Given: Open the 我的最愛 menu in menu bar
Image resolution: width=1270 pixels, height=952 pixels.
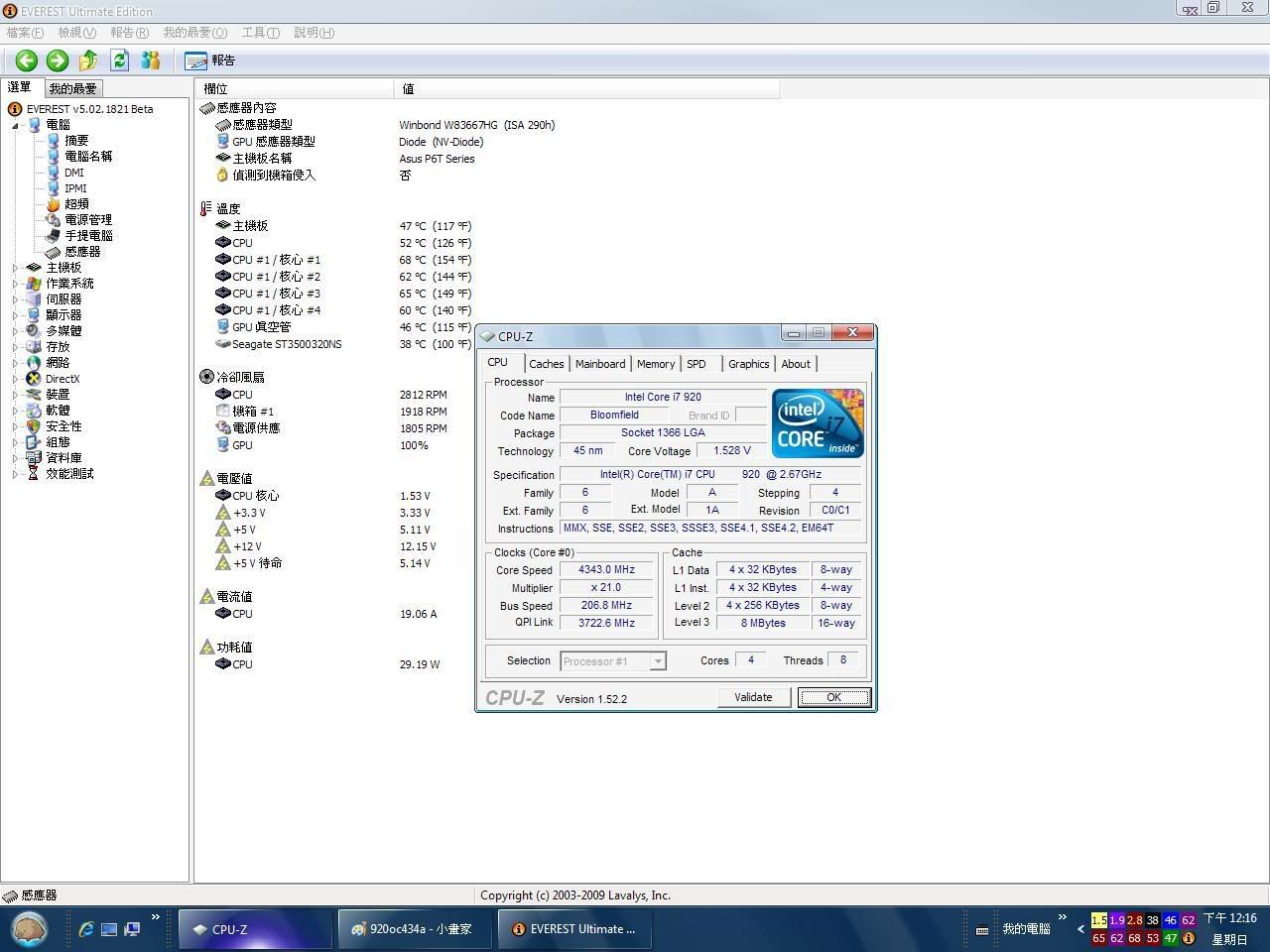Looking at the screenshot, I should [194, 33].
